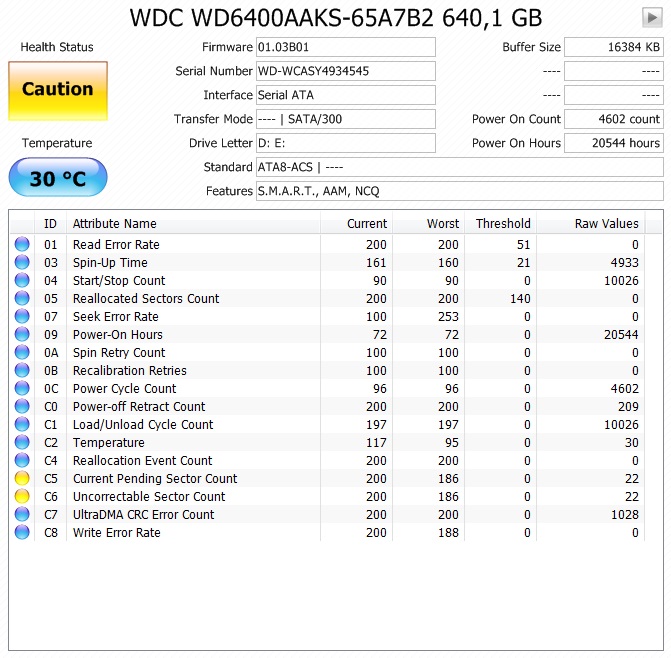Select the Spin Retry Count attribute name
Screen dimensions: 671x658
pyautogui.click(x=119, y=352)
